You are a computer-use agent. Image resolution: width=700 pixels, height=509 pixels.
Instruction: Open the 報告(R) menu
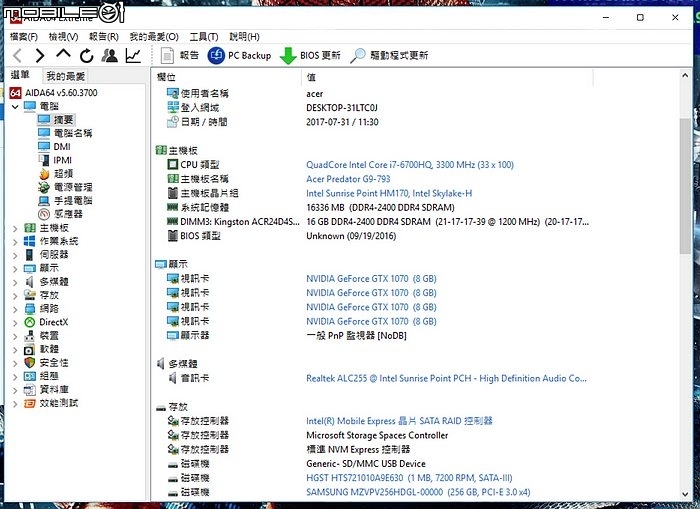click(104, 37)
